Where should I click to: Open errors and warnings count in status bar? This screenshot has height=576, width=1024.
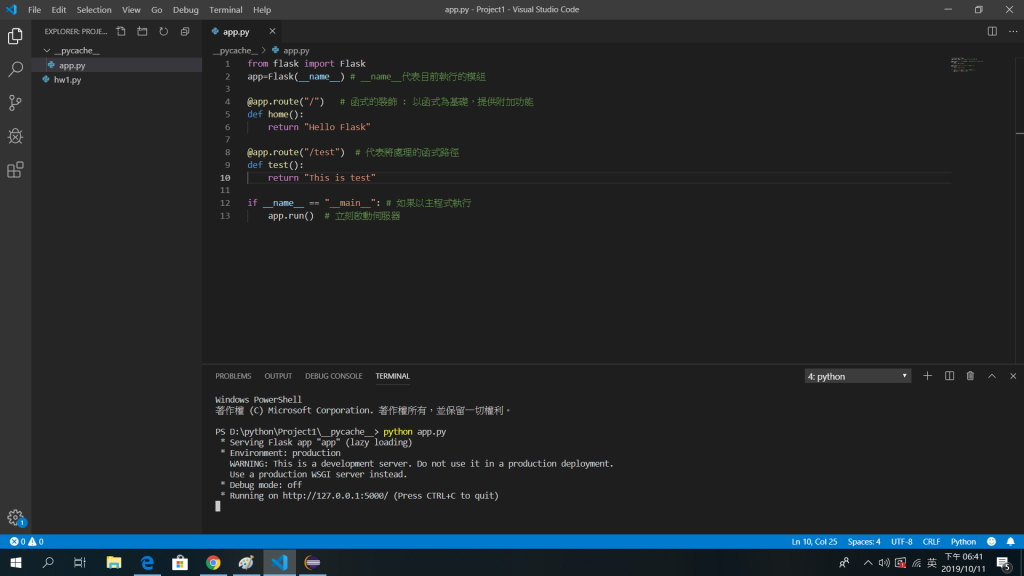(26, 541)
